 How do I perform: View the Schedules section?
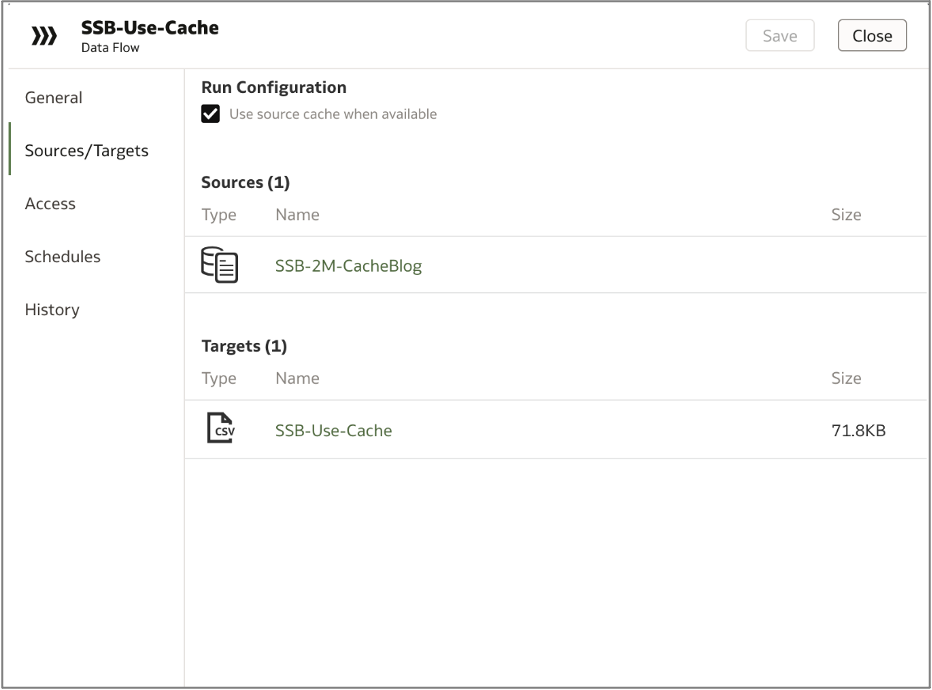(x=62, y=256)
